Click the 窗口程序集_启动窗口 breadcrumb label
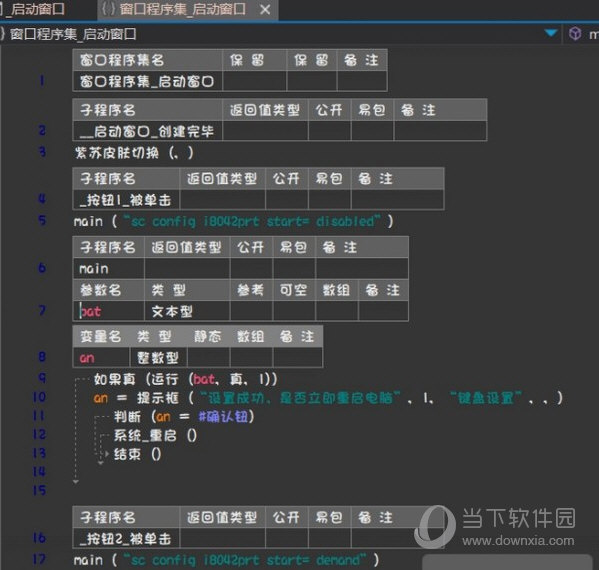This screenshot has height=570, width=599. coord(73,34)
